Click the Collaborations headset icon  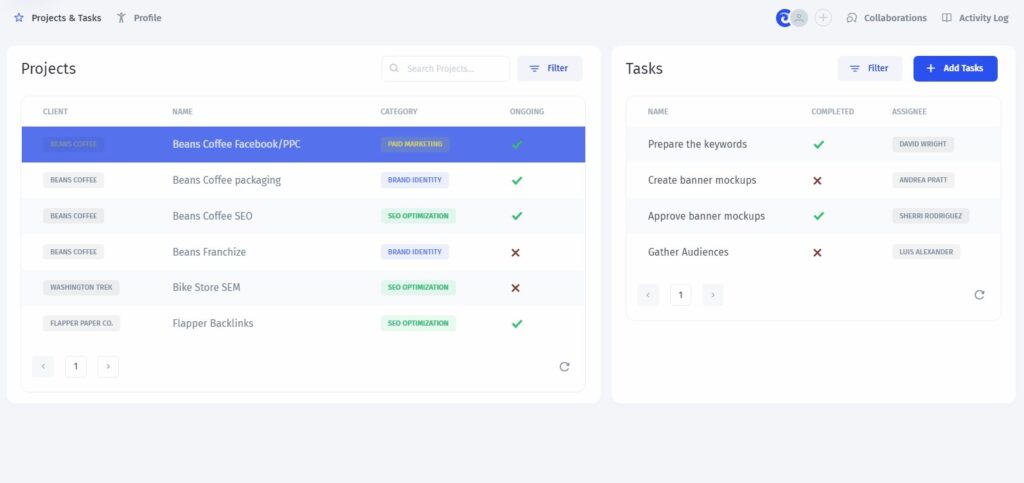(x=851, y=18)
